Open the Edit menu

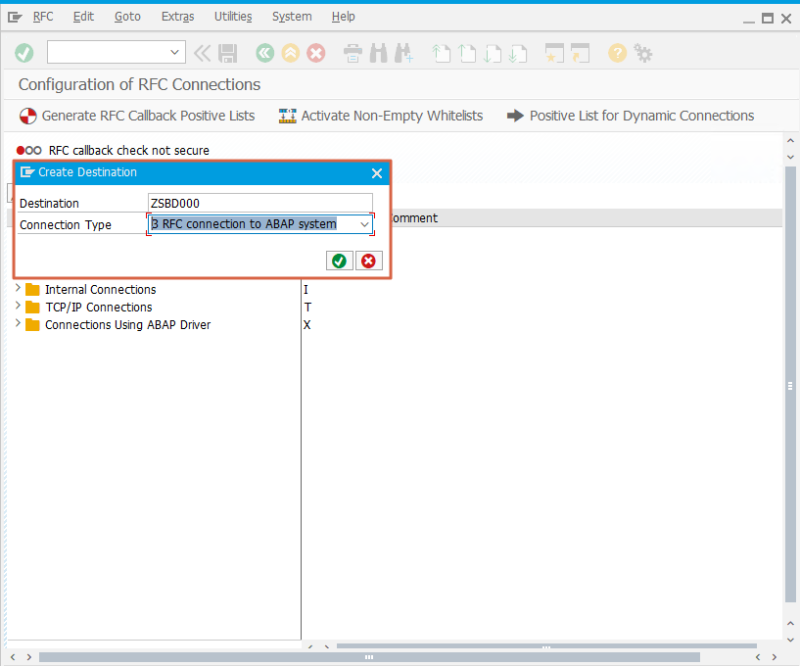click(x=83, y=17)
